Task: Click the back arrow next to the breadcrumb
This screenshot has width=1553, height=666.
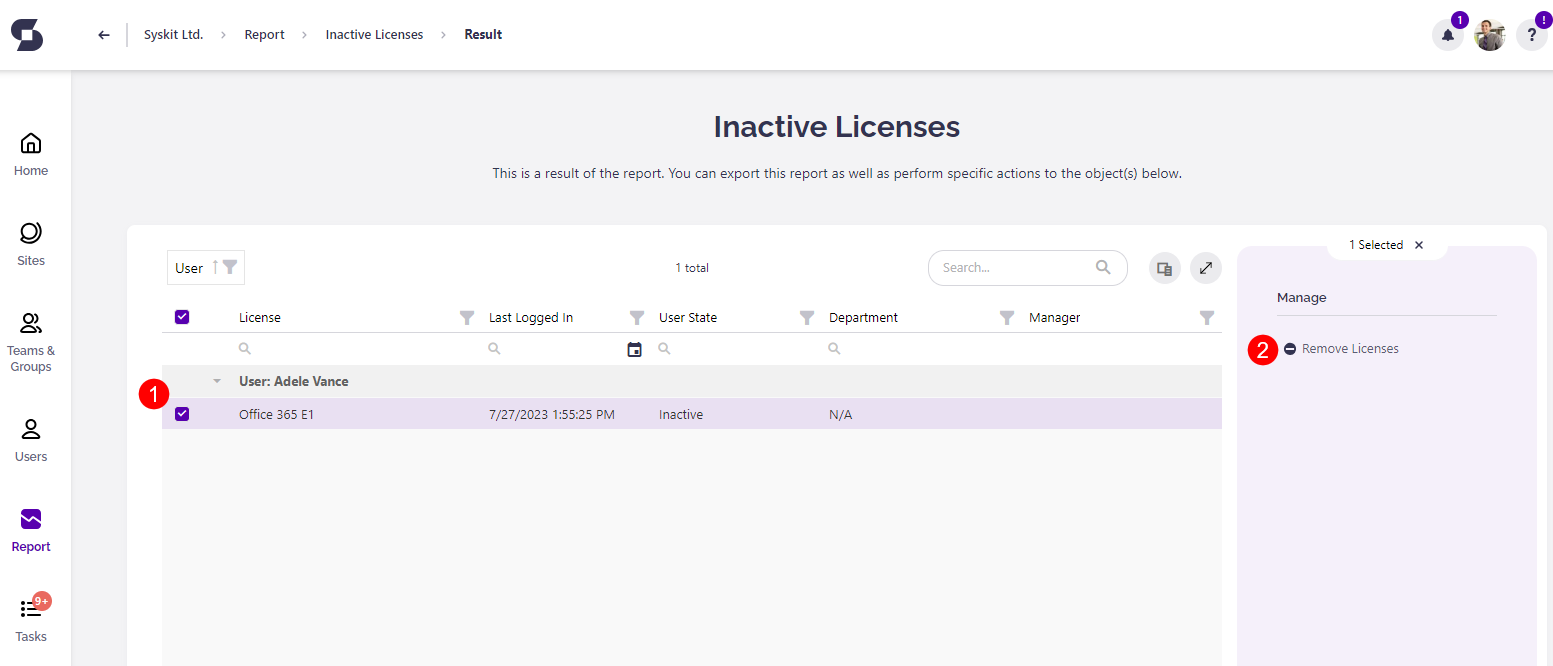Action: click(103, 34)
